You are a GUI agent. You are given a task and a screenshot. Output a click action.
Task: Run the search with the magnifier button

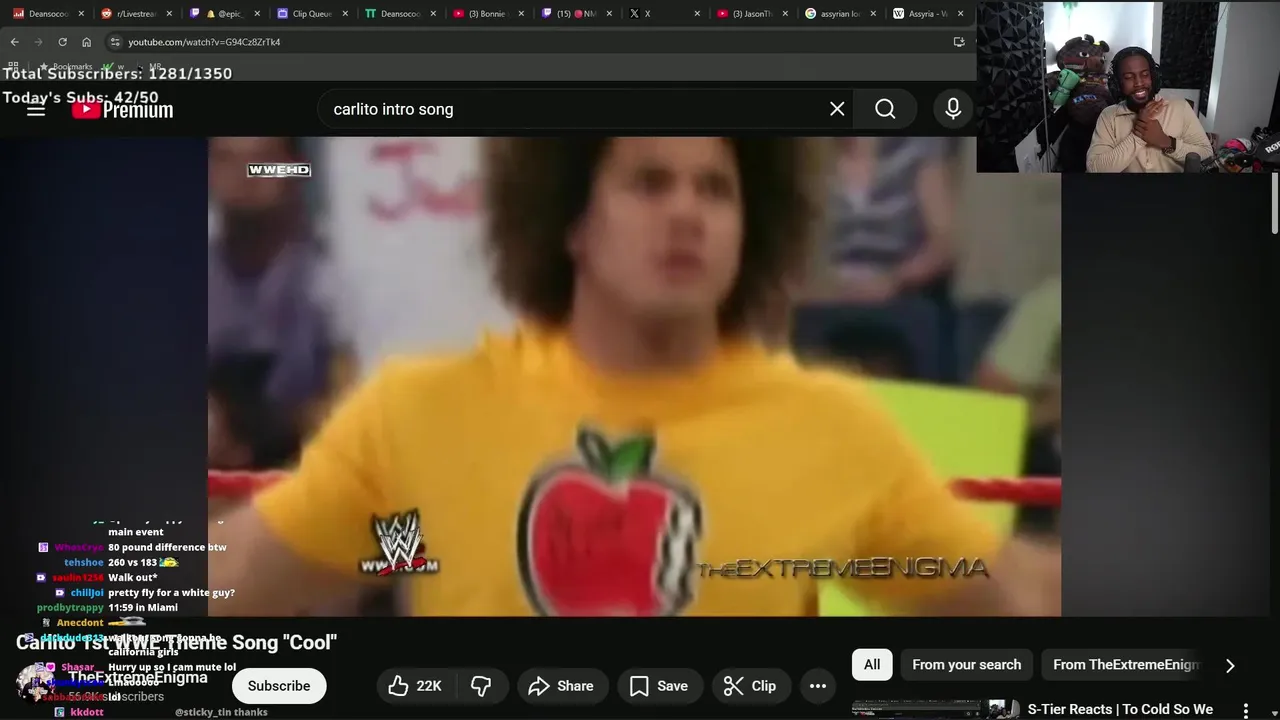[885, 109]
